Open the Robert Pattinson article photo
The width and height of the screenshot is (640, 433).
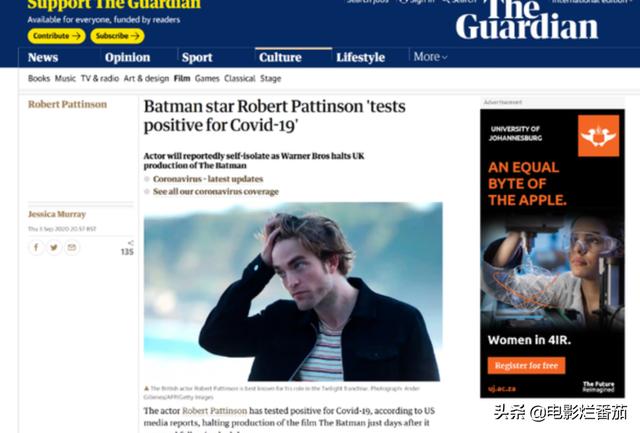point(293,292)
